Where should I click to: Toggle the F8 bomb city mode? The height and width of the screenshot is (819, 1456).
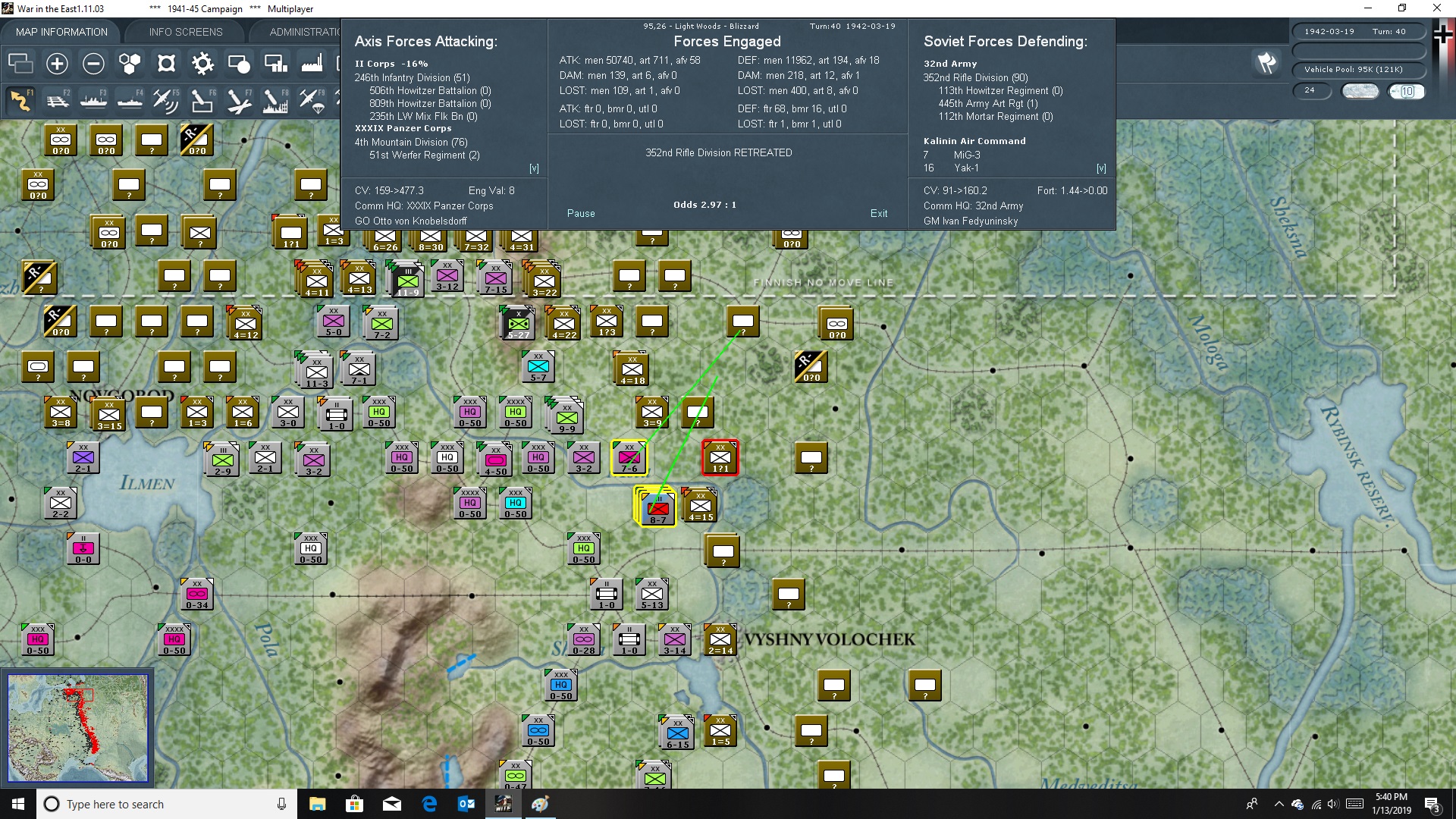coord(275,100)
